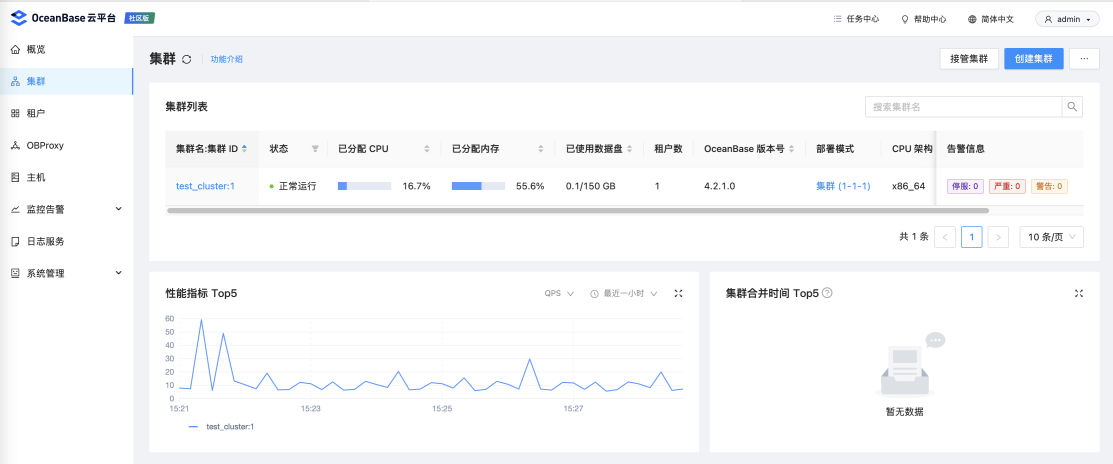Sort by 已分配 CPU column arrows
The image size is (1113, 464).
(x=427, y=149)
